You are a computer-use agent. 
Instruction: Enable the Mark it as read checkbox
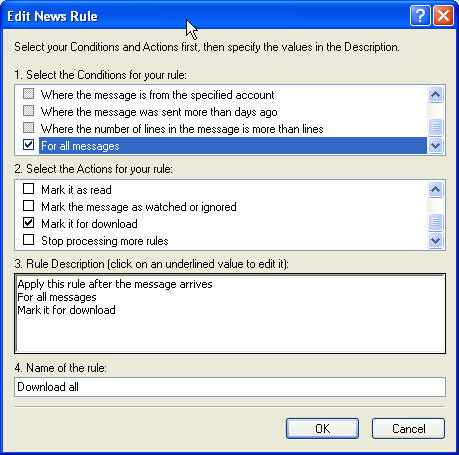29,189
